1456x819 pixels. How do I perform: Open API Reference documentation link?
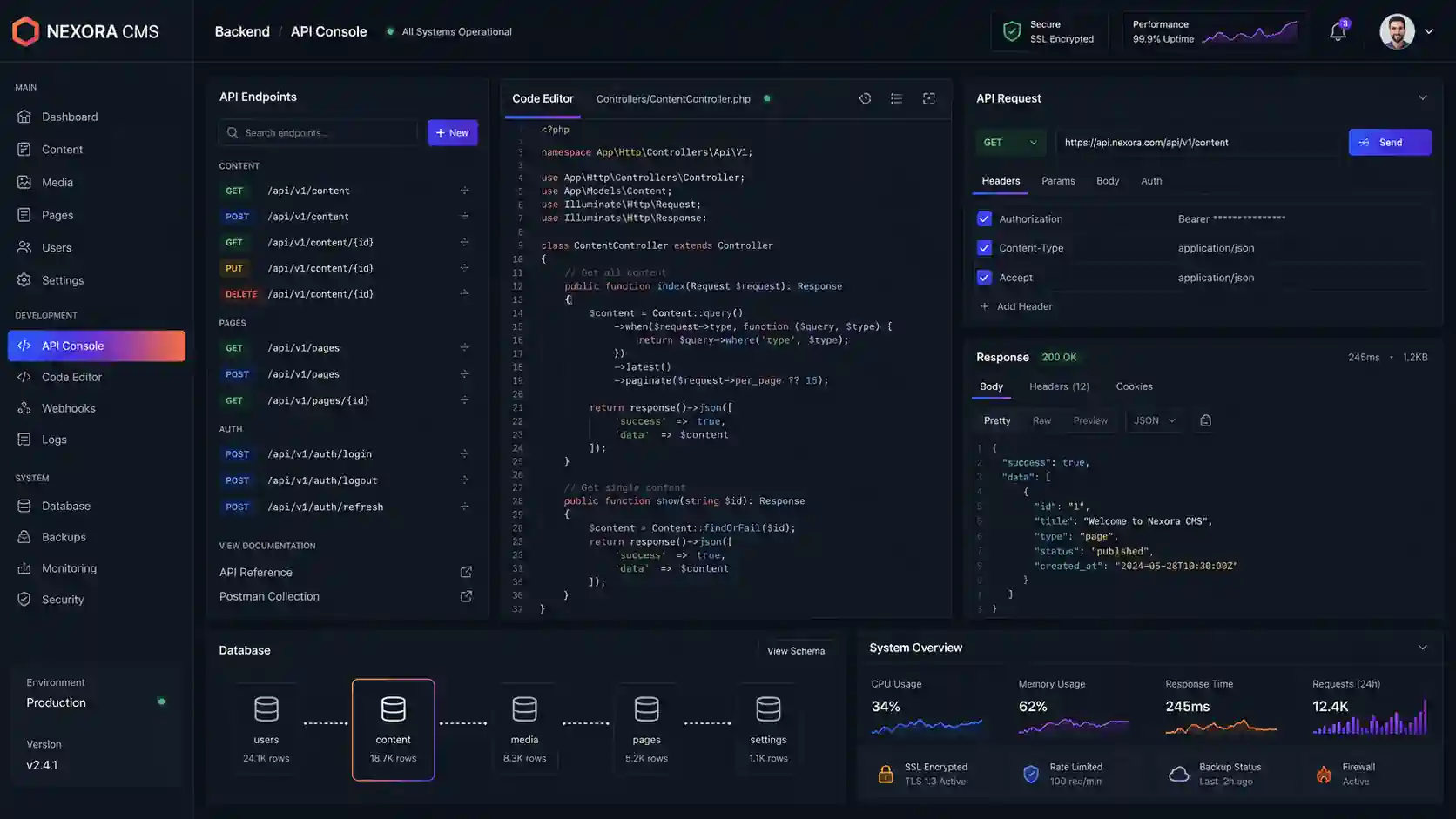[x=256, y=572]
